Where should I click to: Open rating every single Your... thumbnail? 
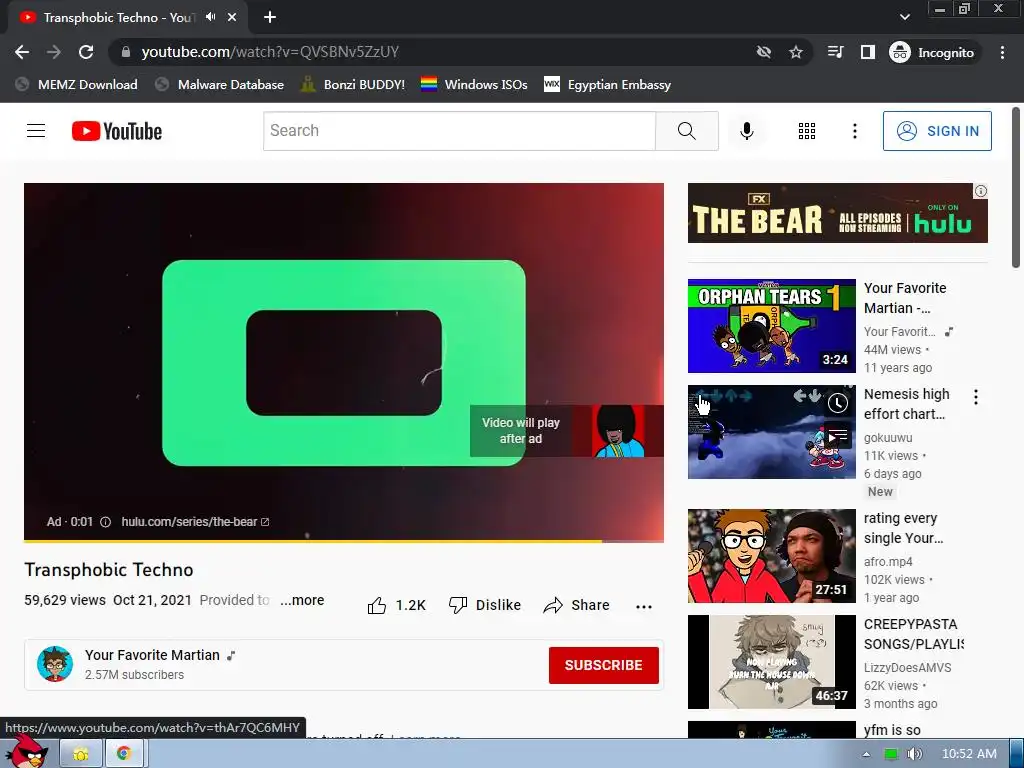coord(771,556)
